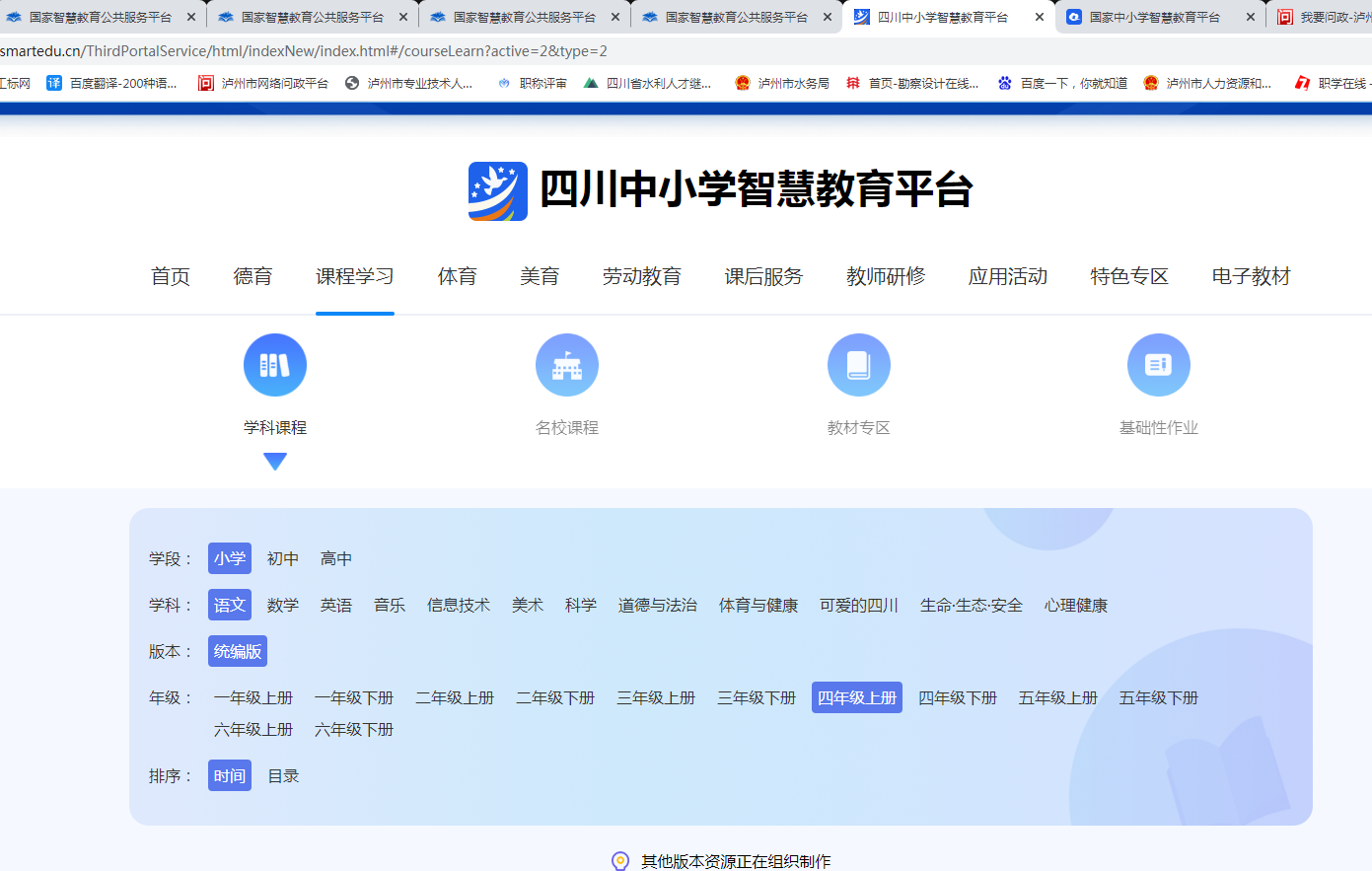Collapse the blue triangle under 学科课程
The width and height of the screenshot is (1372, 871).
[275, 461]
